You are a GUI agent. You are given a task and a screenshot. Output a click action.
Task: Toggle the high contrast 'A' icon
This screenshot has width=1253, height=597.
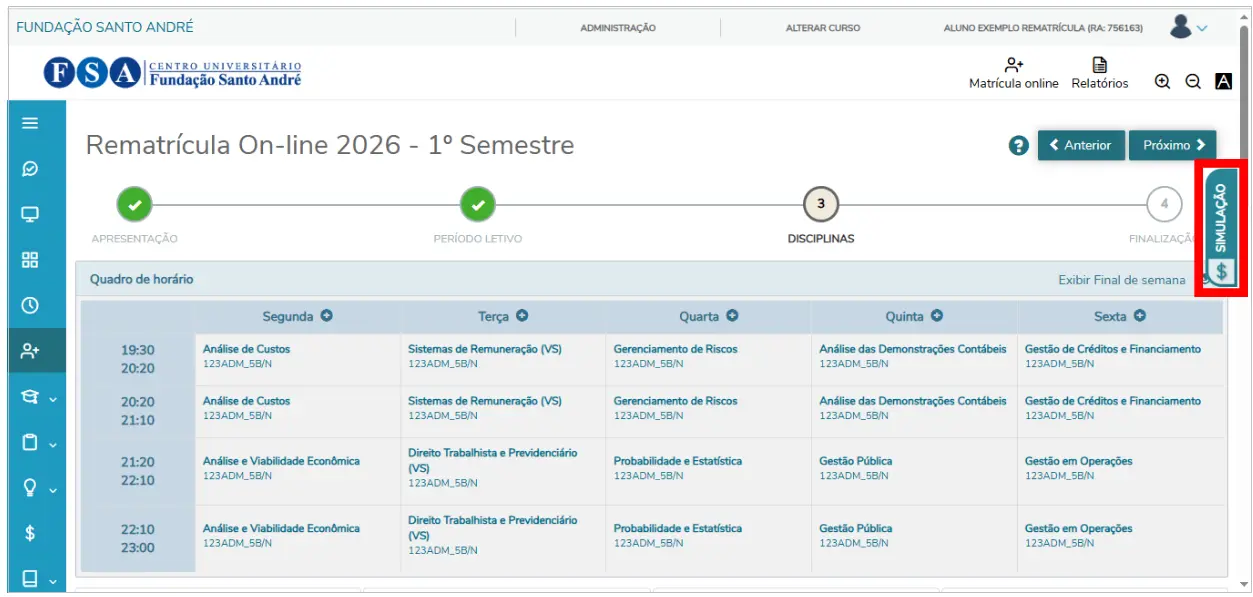[1223, 82]
